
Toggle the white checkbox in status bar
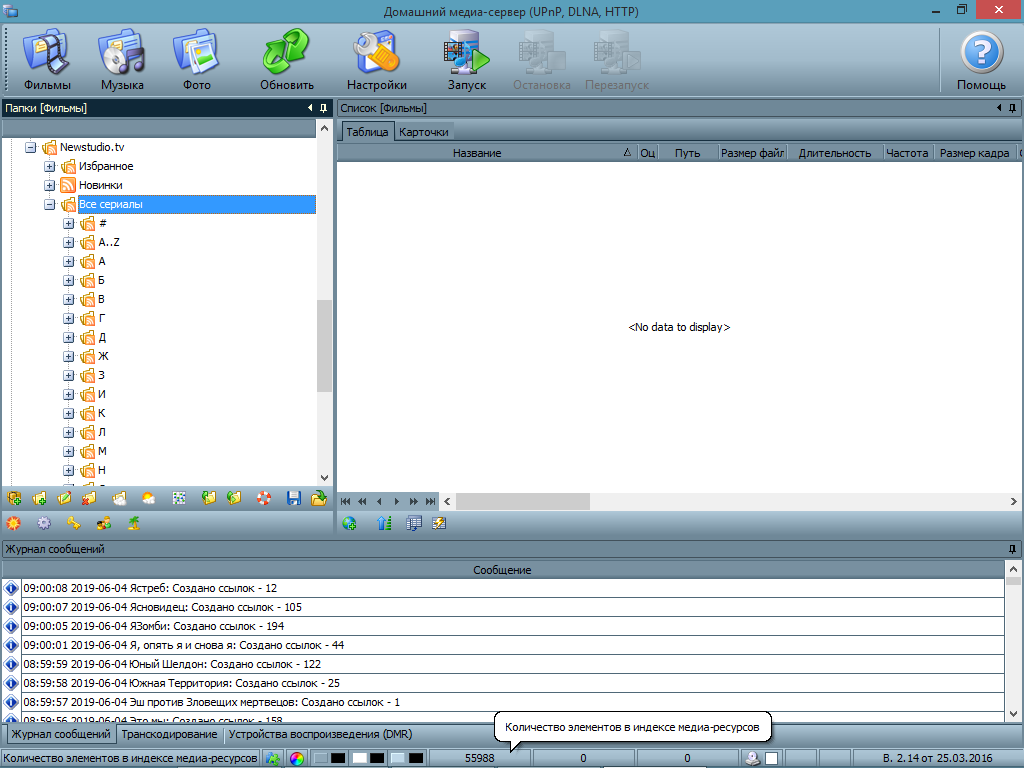point(771,758)
